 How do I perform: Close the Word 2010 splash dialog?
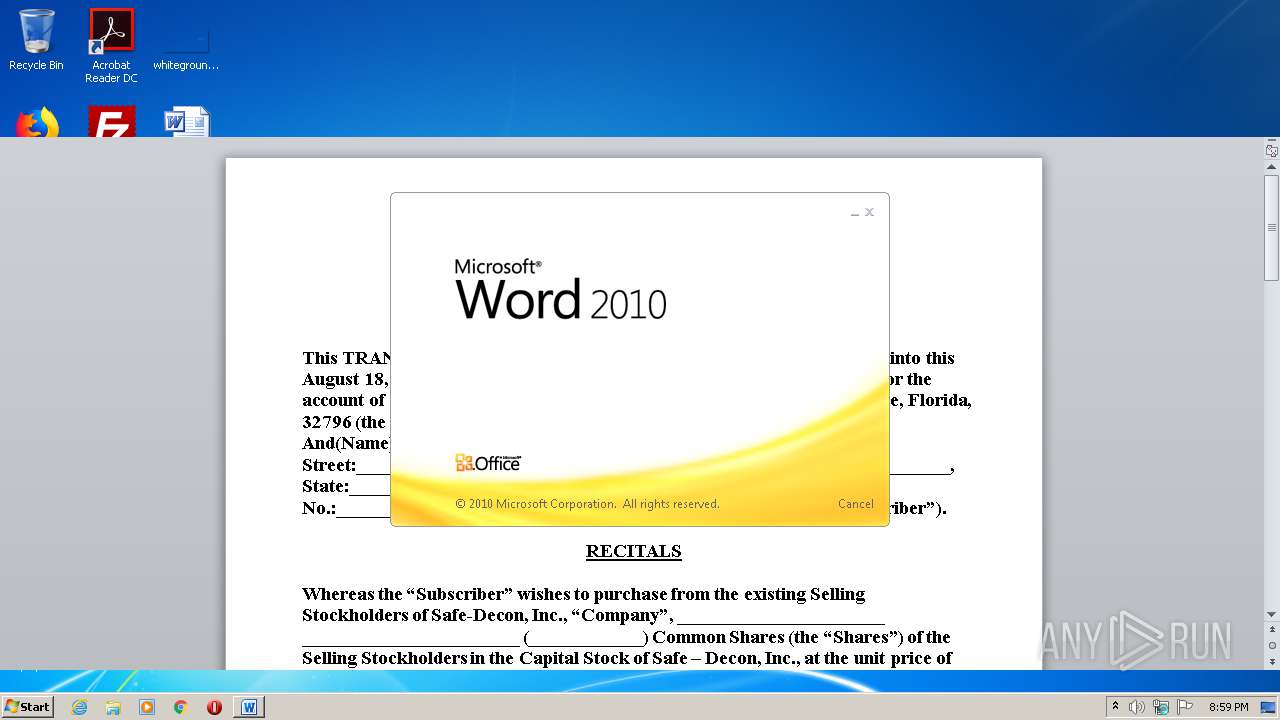(x=869, y=212)
